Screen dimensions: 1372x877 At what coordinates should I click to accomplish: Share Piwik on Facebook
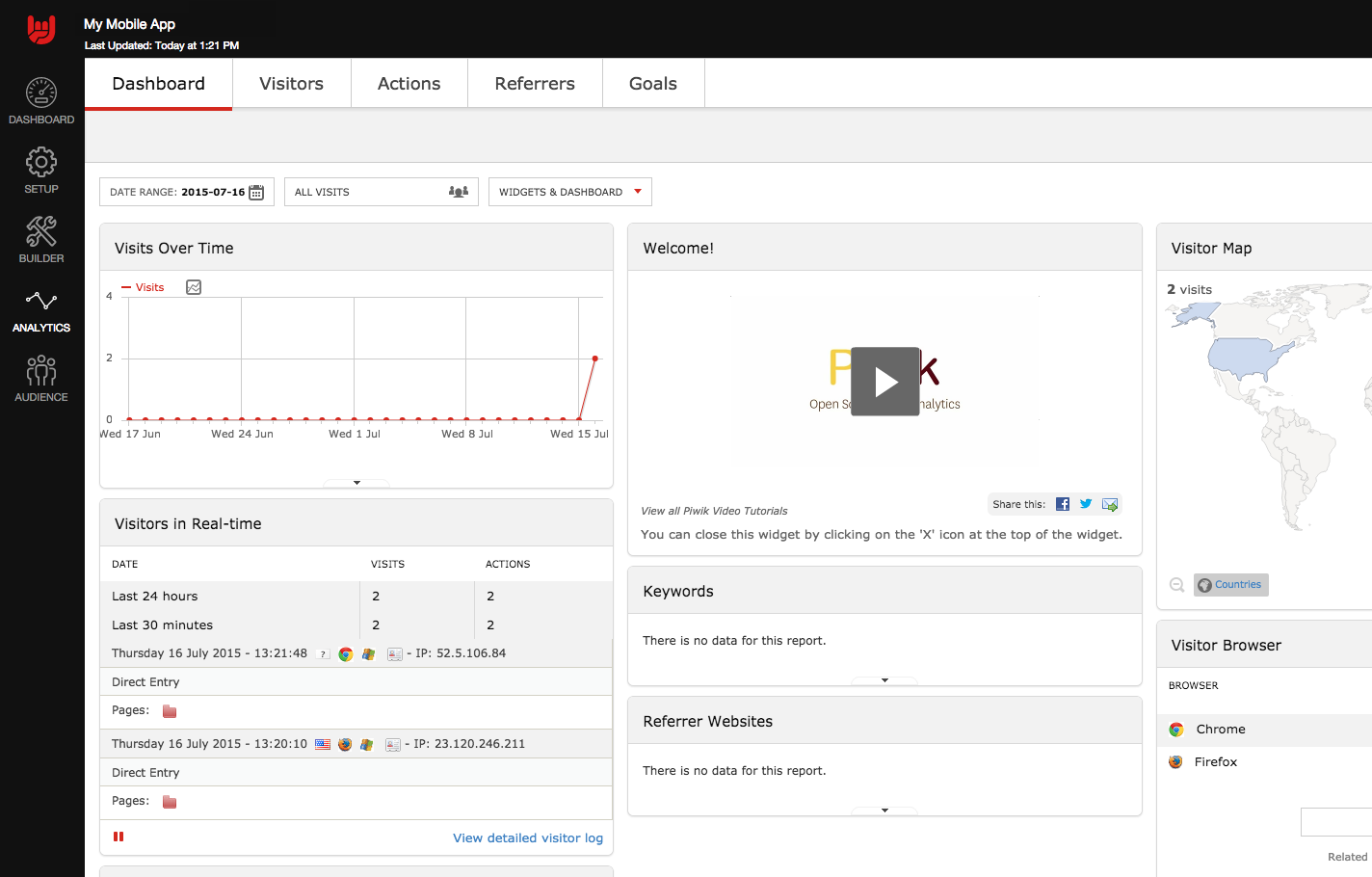tap(1063, 504)
